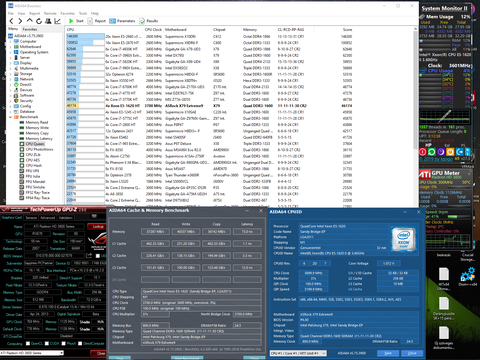
Task: Go forward with the AIDA64 toolbar right arrow
Action: point(20,21)
